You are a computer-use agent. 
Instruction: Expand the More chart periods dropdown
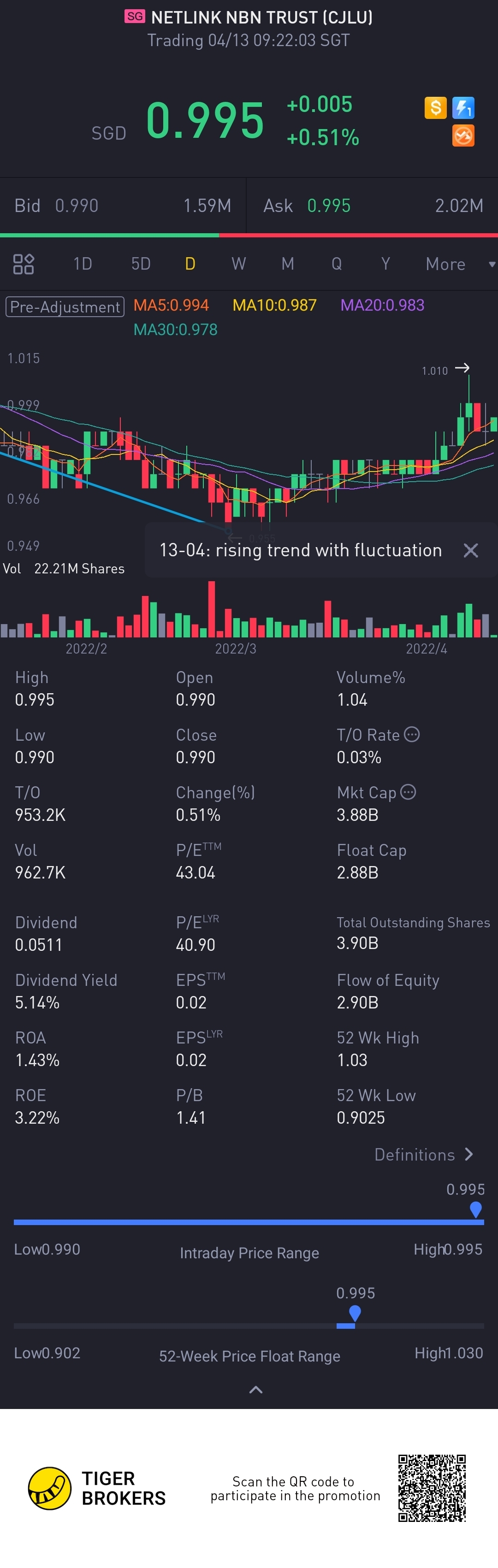click(459, 264)
